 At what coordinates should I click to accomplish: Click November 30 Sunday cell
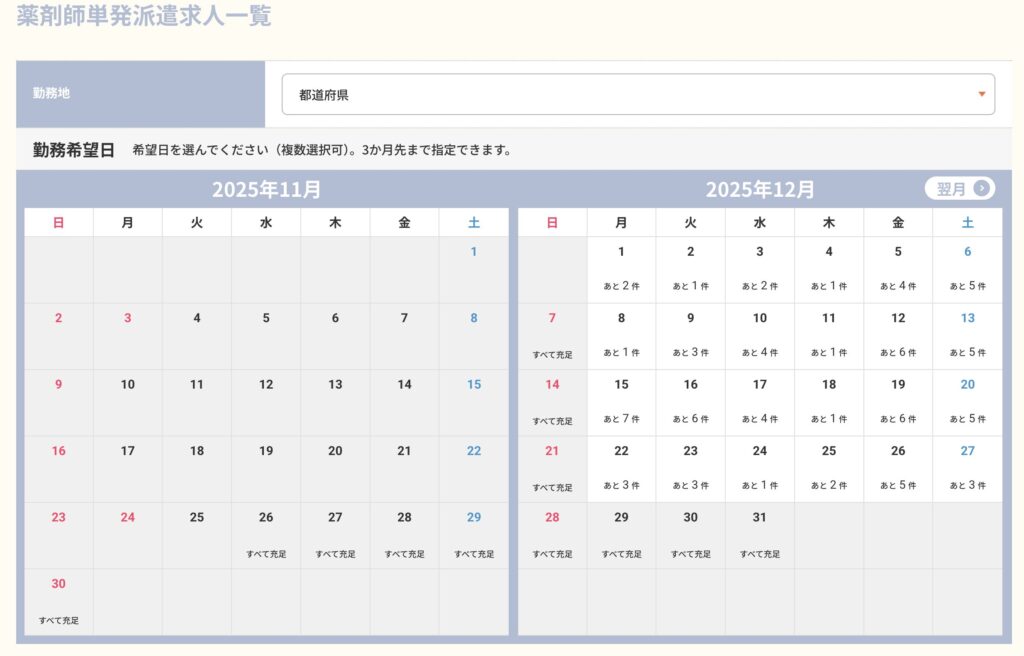coord(59,601)
